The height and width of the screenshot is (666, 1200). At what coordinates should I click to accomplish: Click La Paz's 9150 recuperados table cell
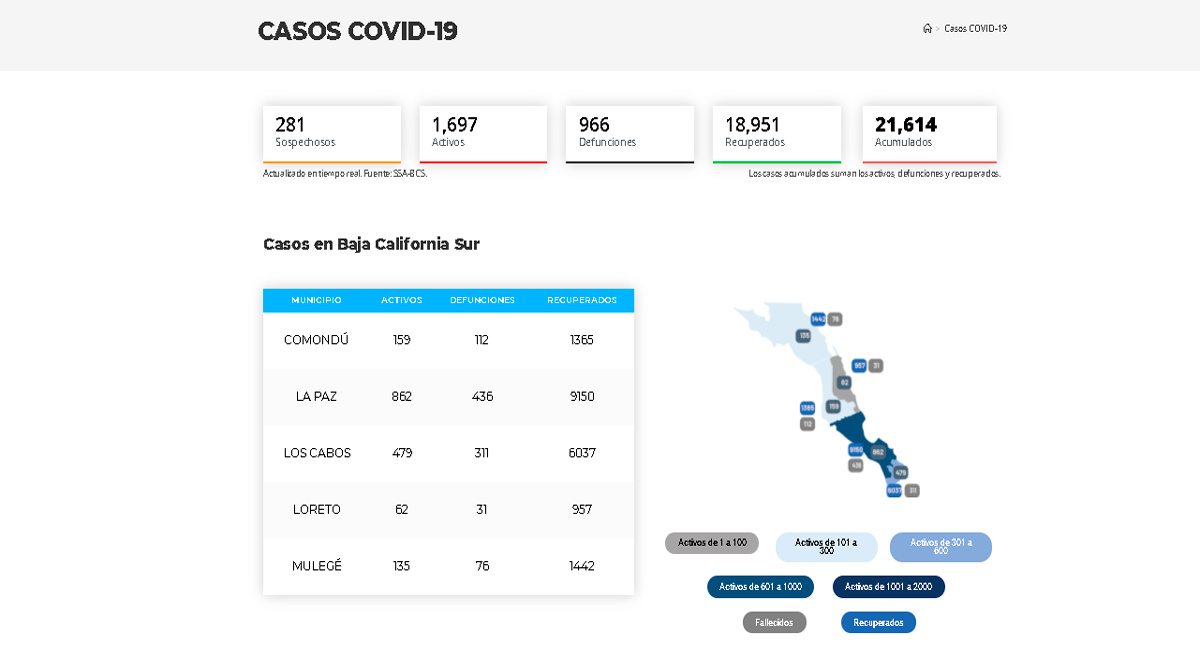tap(582, 396)
